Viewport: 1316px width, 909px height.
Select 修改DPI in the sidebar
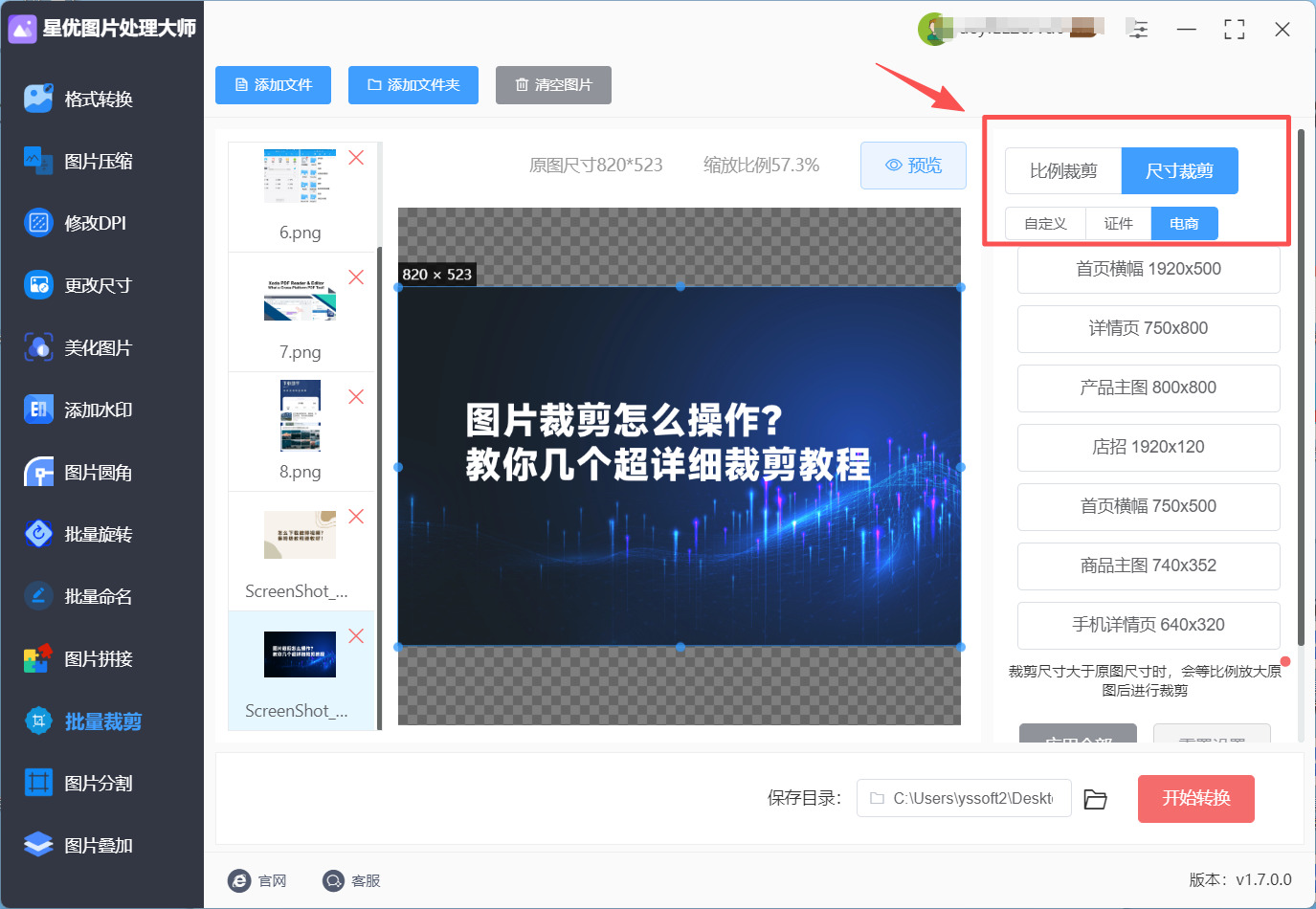(76, 223)
